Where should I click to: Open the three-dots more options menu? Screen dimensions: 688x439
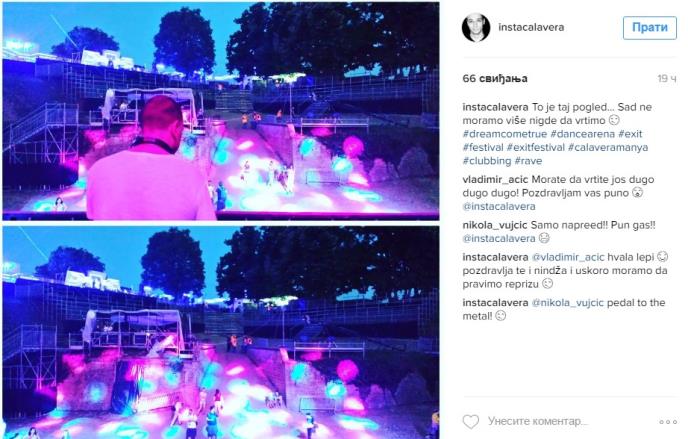(x=668, y=422)
